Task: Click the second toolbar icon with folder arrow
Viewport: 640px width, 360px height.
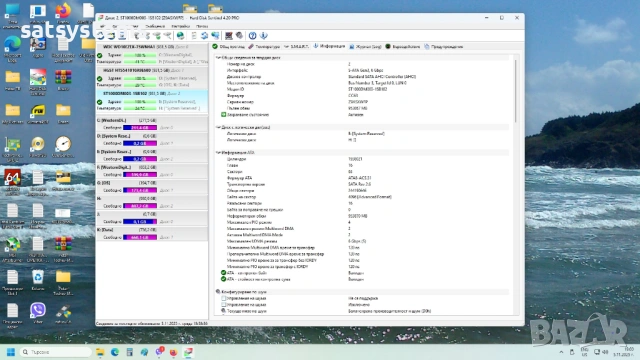Action: tap(111, 36)
